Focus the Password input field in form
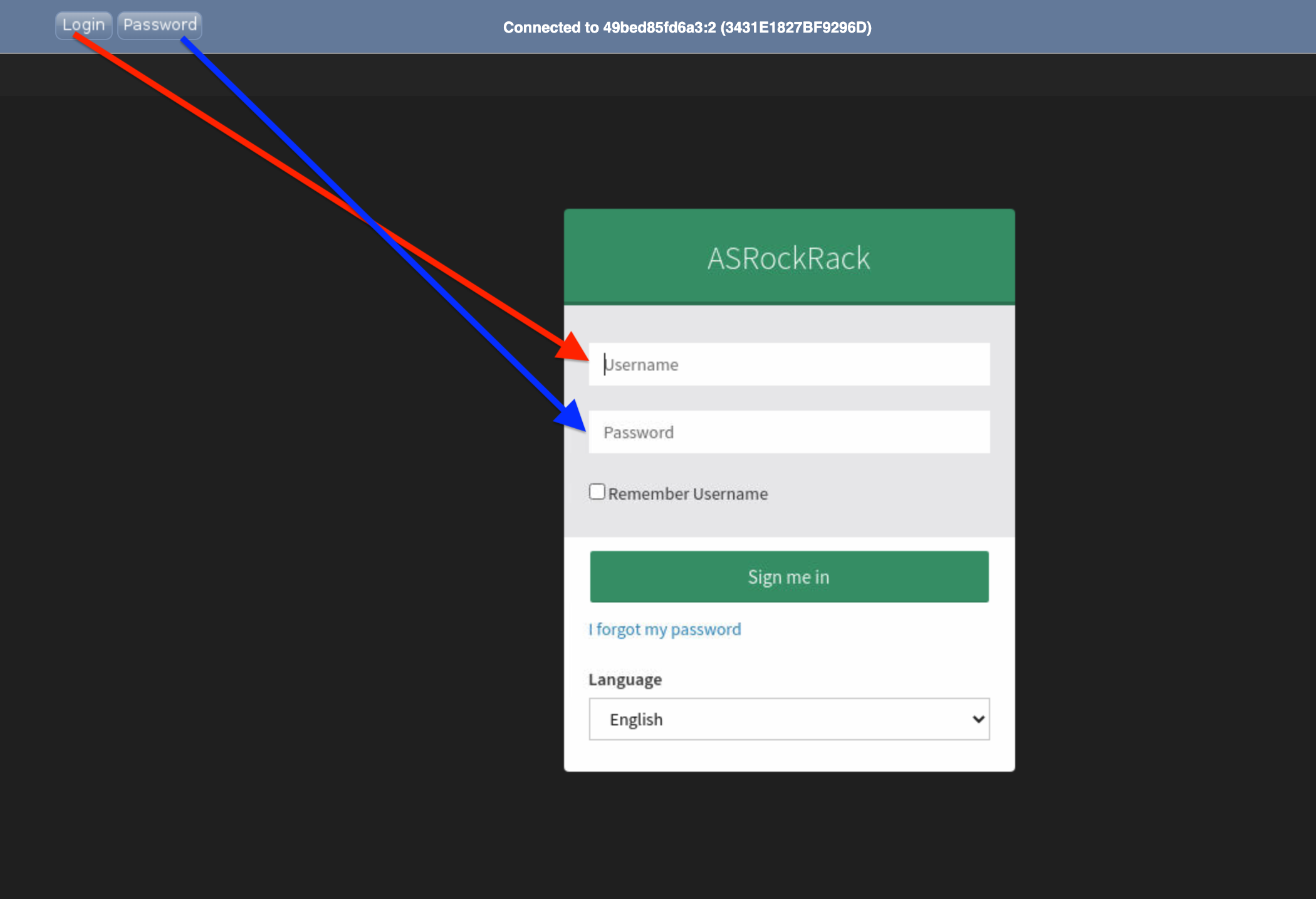 pyautogui.click(x=790, y=432)
